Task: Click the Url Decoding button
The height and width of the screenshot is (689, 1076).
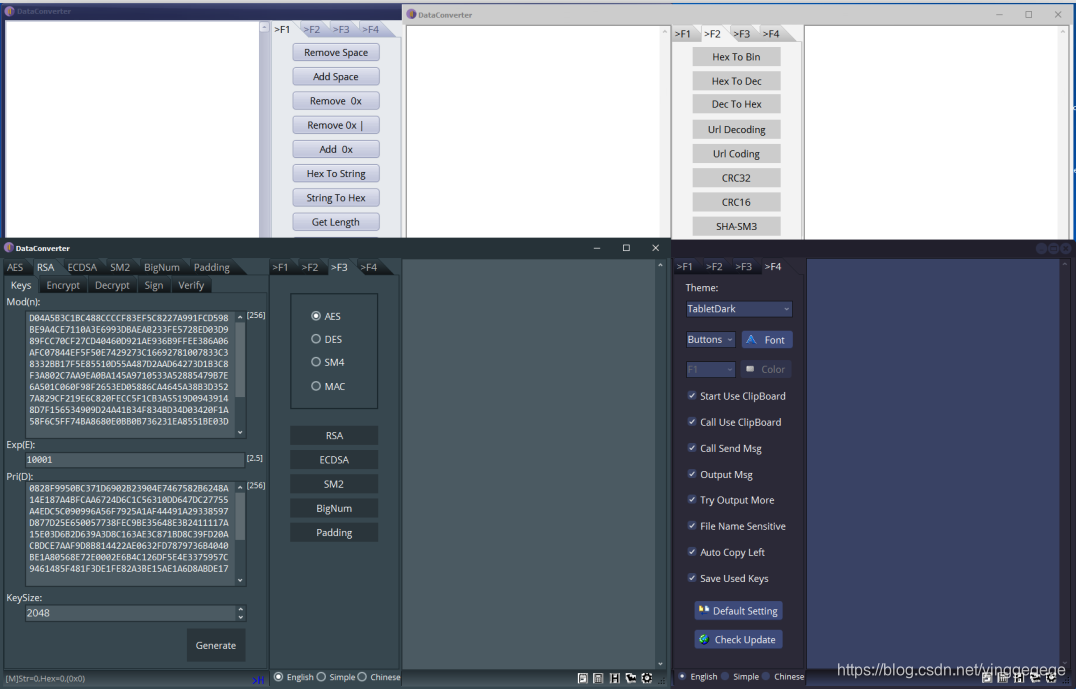Action: pos(736,129)
